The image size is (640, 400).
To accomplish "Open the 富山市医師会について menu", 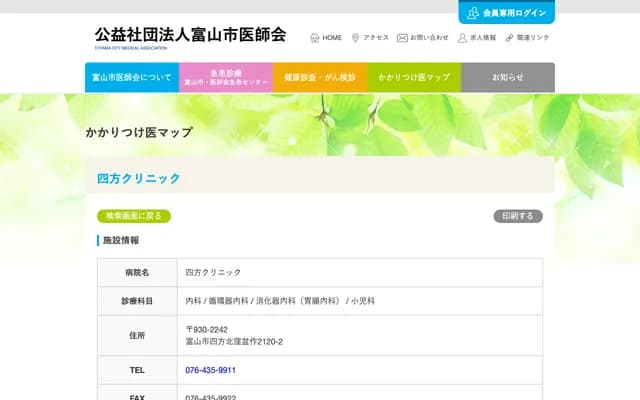I will pyautogui.click(x=131, y=77).
